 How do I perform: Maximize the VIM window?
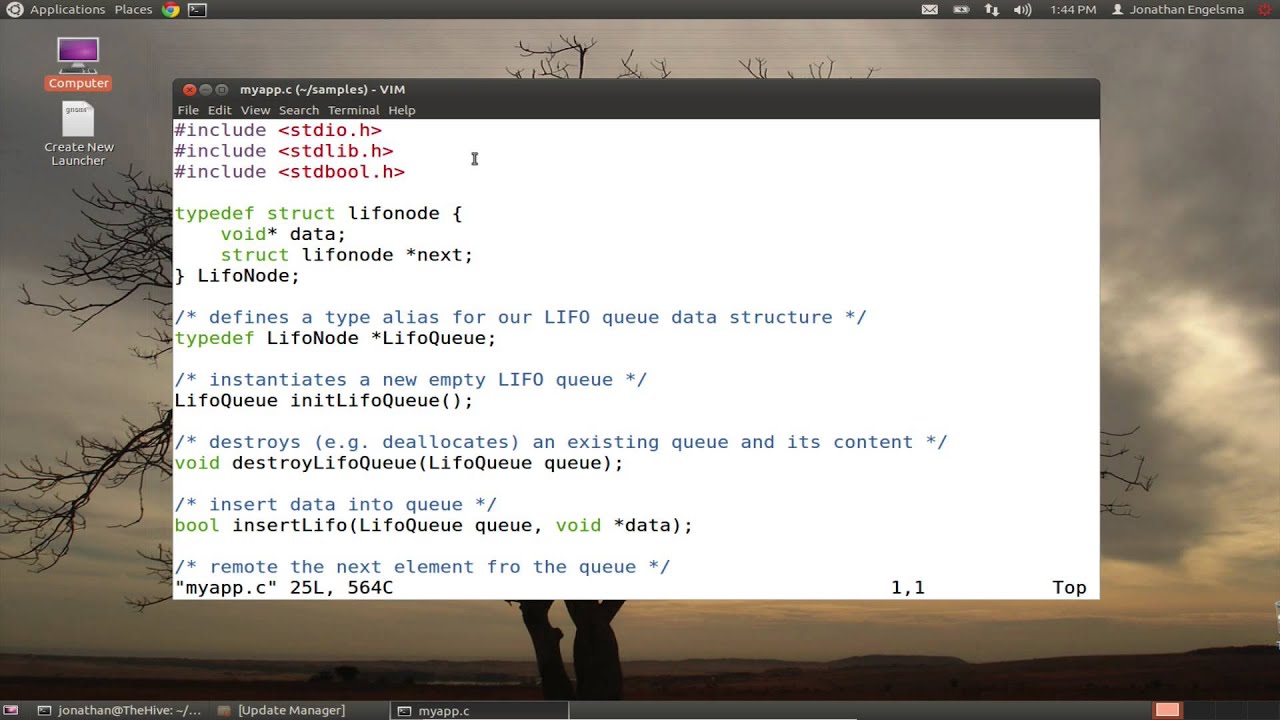(x=221, y=90)
